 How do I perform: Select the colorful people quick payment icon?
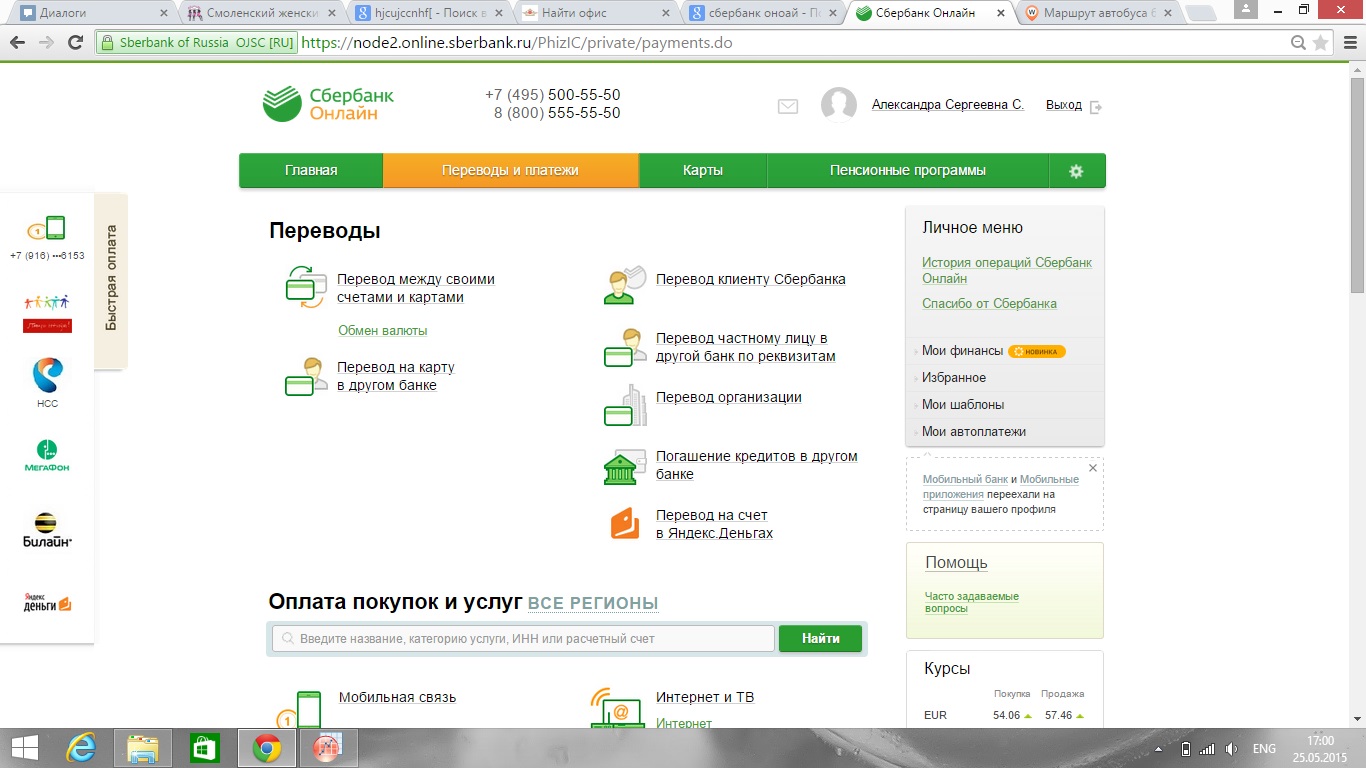(47, 312)
